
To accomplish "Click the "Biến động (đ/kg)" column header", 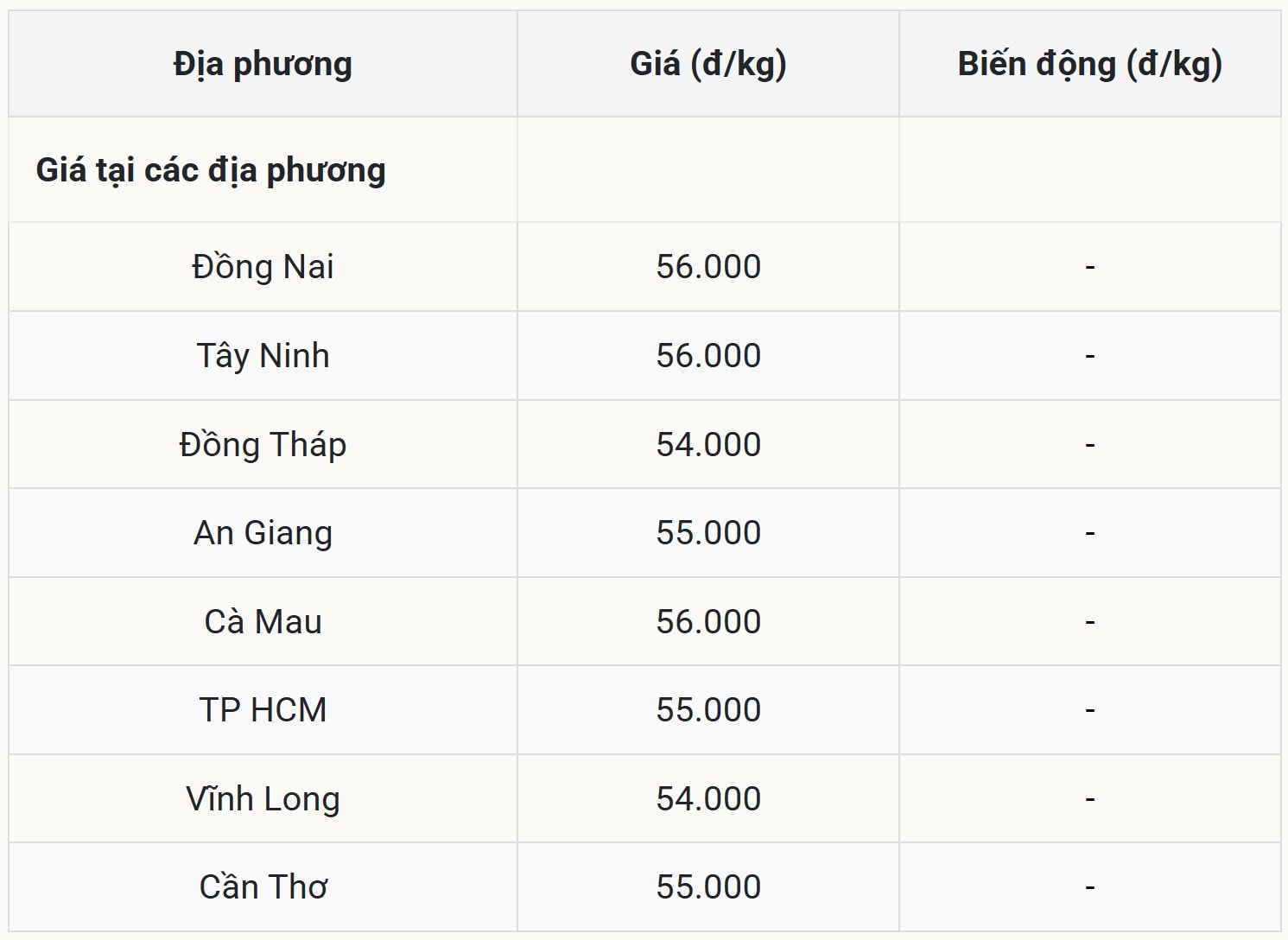I will (x=1089, y=65).
